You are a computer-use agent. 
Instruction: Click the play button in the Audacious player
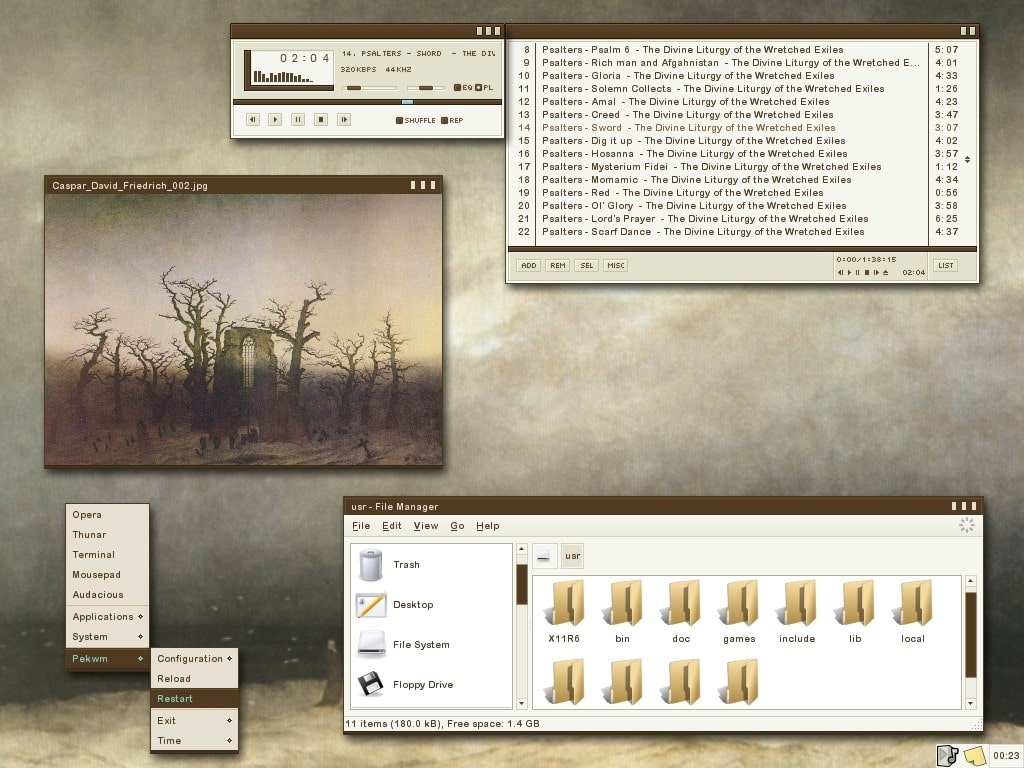click(x=275, y=120)
